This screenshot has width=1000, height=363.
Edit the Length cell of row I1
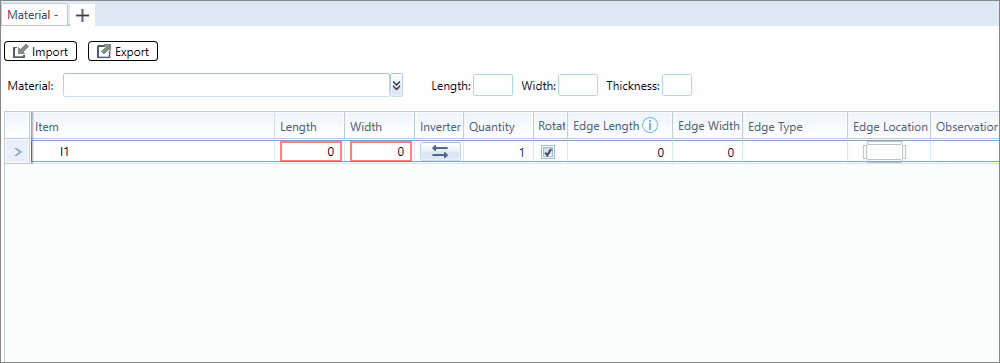click(311, 152)
